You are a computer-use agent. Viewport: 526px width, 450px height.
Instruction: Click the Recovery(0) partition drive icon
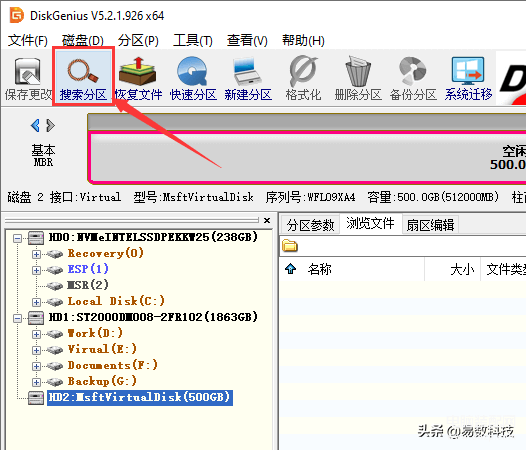point(55,254)
